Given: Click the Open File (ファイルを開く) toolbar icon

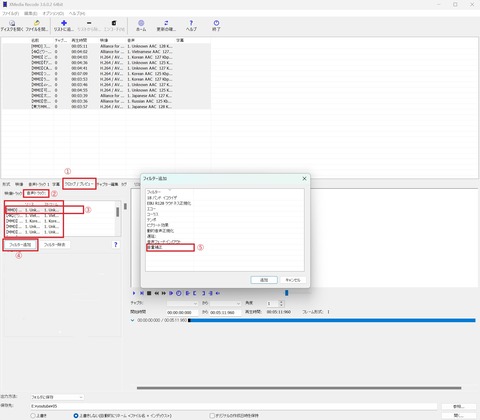Looking at the screenshot, I should click(37, 23).
